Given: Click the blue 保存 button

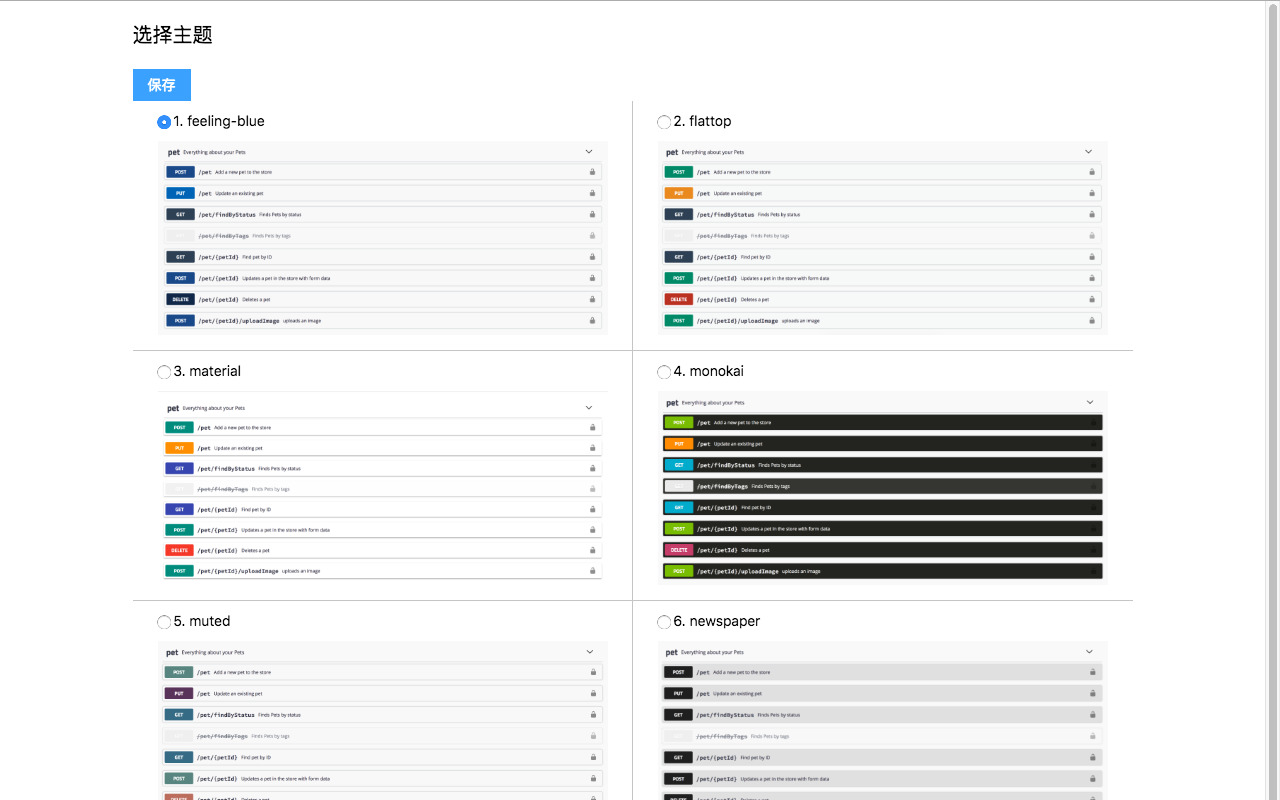Looking at the screenshot, I should [x=162, y=85].
